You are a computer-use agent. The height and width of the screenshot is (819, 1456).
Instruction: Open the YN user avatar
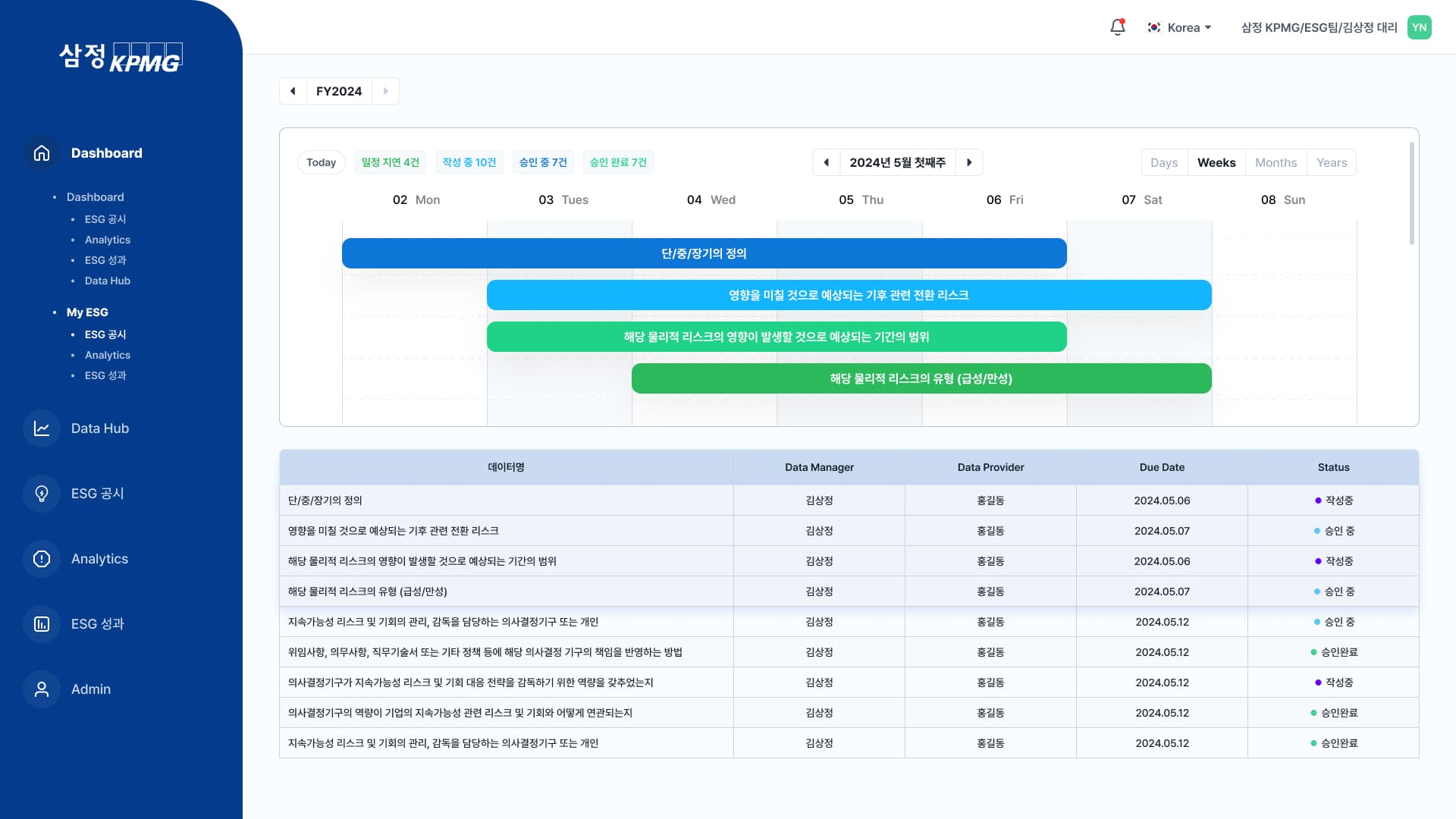pos(1419,27)
